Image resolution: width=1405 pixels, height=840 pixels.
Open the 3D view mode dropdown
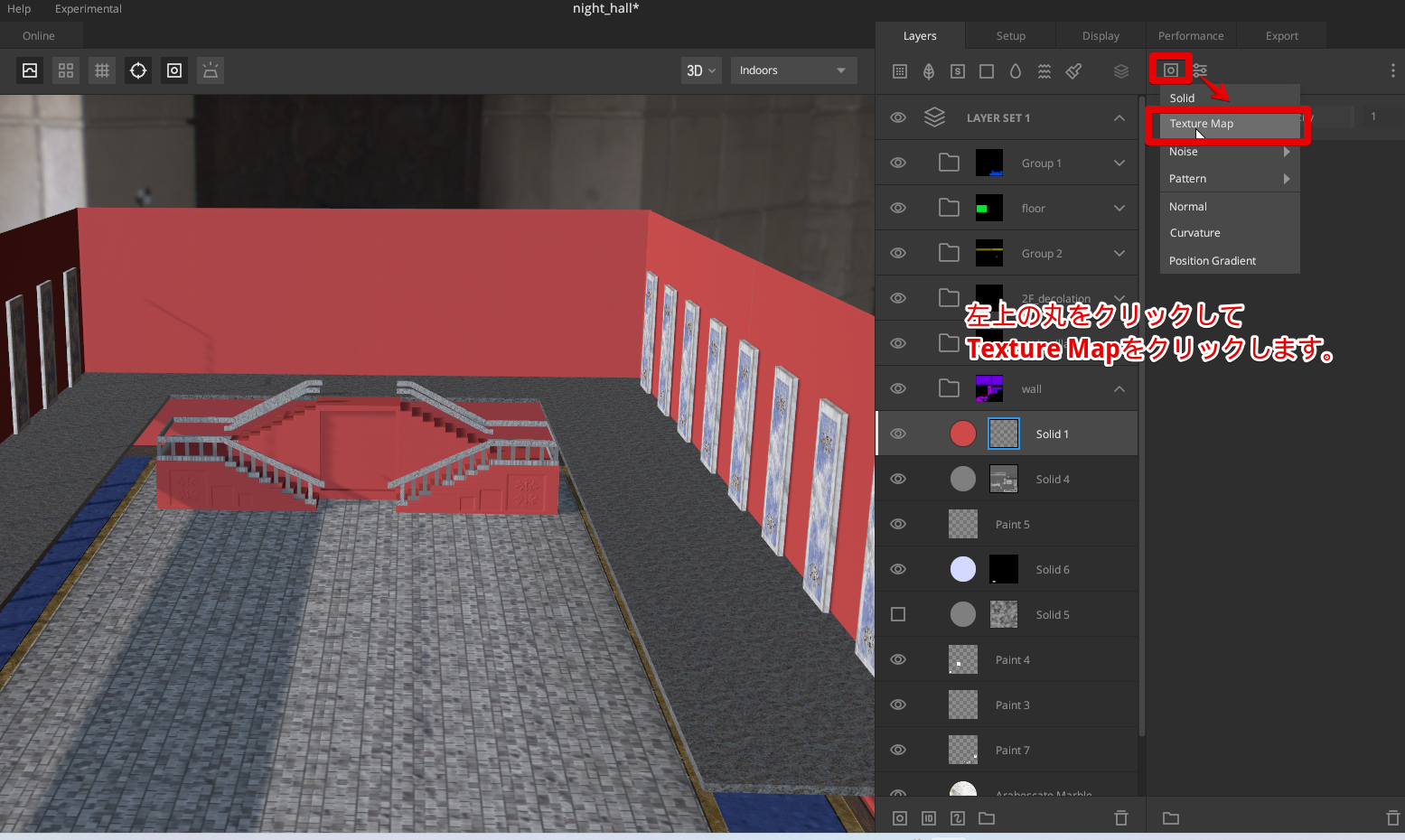700,70
